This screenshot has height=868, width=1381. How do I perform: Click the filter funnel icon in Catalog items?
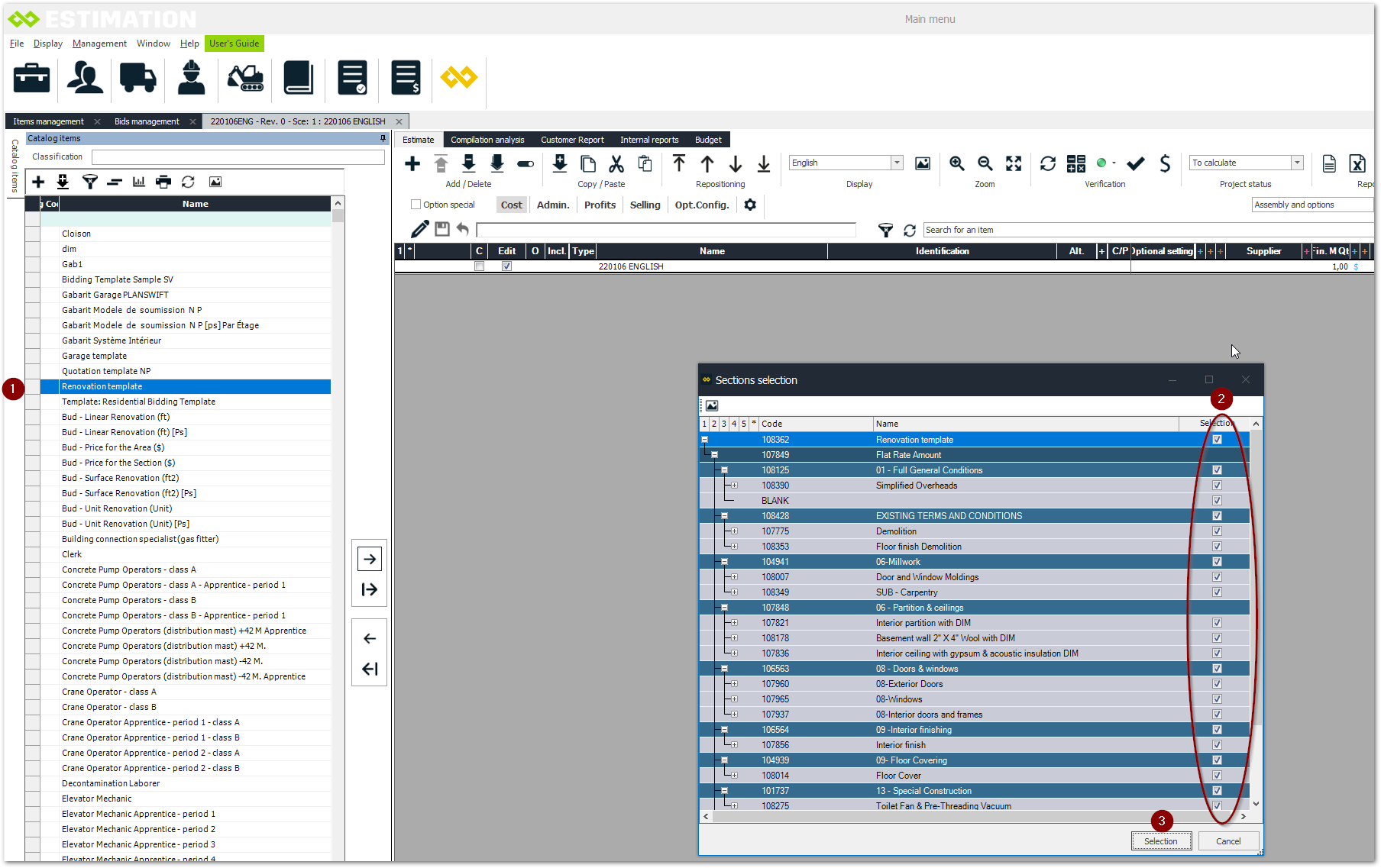pyautogui.click(x=90, y=182)
